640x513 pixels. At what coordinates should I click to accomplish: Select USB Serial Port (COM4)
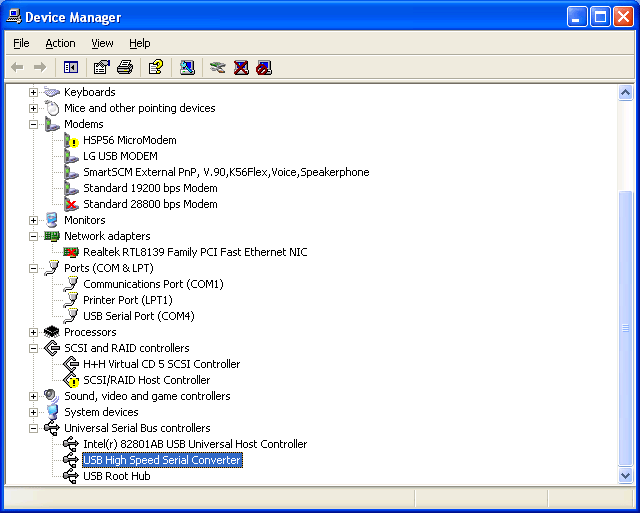(x=138, y=316)
